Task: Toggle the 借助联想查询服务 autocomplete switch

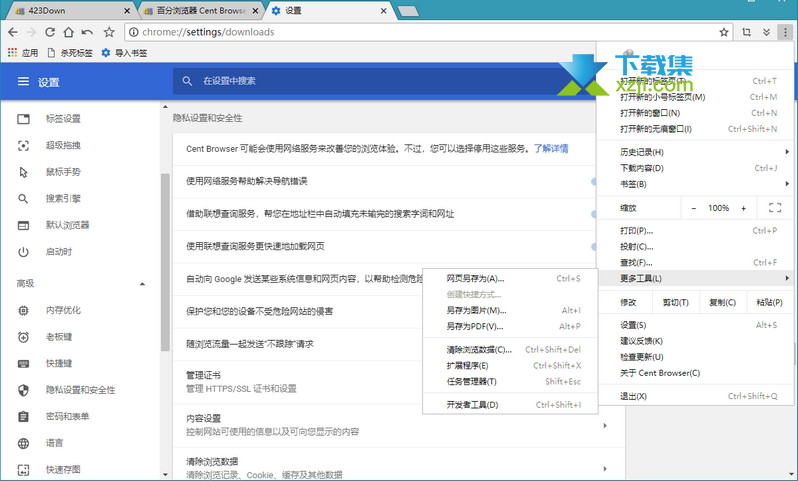Action: [x=593, y=214]
